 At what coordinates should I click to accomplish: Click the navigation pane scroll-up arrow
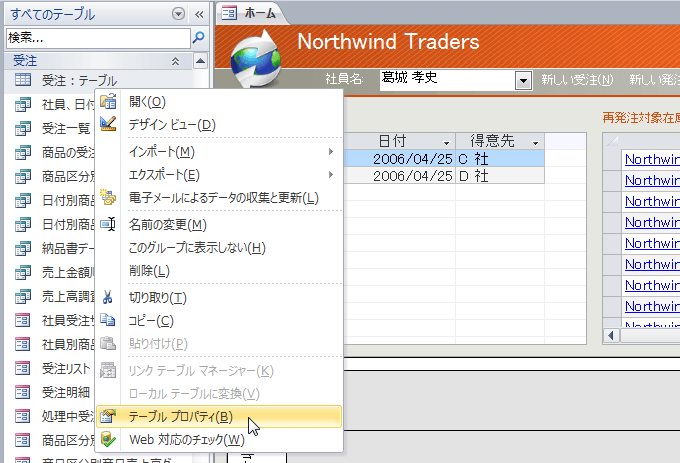click(200, 61)
